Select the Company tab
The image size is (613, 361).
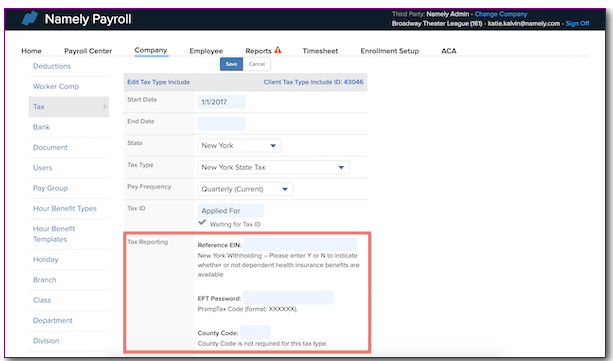151,50
